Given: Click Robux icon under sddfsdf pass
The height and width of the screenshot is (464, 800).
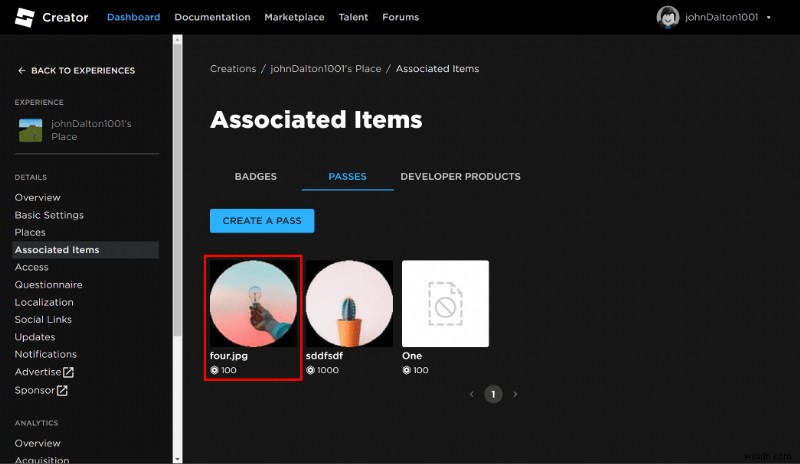Looking at the screenshot, I should tap(310, 370).
